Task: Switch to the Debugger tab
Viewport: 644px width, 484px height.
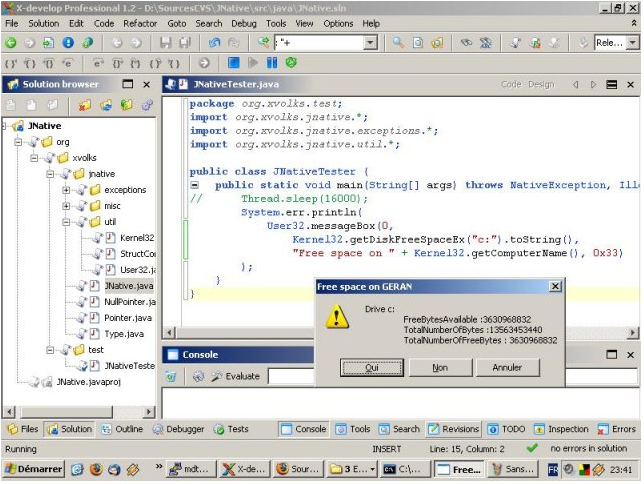Action: pos(178,429)
